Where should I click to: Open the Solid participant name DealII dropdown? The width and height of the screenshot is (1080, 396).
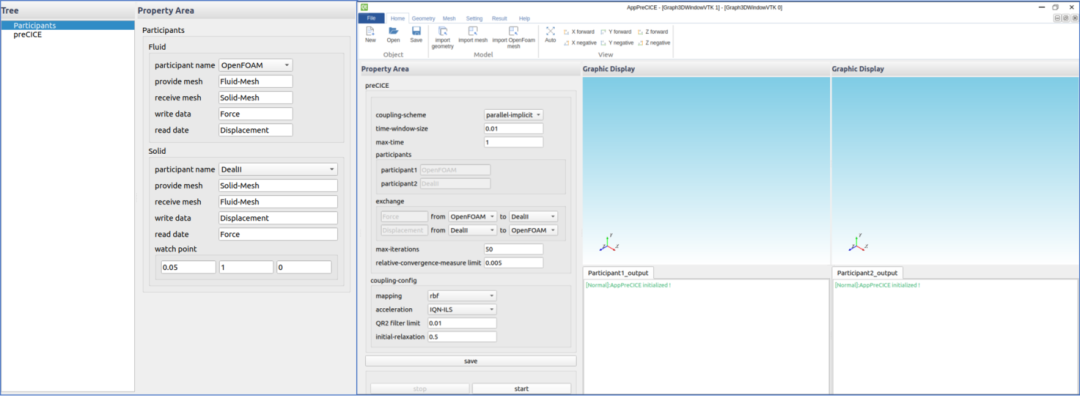click(278, 169)
